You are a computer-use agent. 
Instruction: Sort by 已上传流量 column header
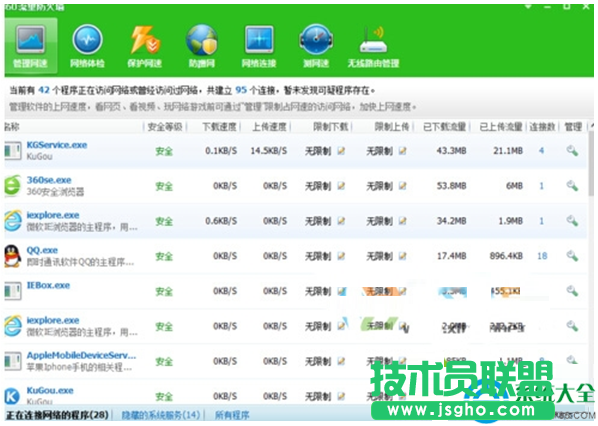501,127
